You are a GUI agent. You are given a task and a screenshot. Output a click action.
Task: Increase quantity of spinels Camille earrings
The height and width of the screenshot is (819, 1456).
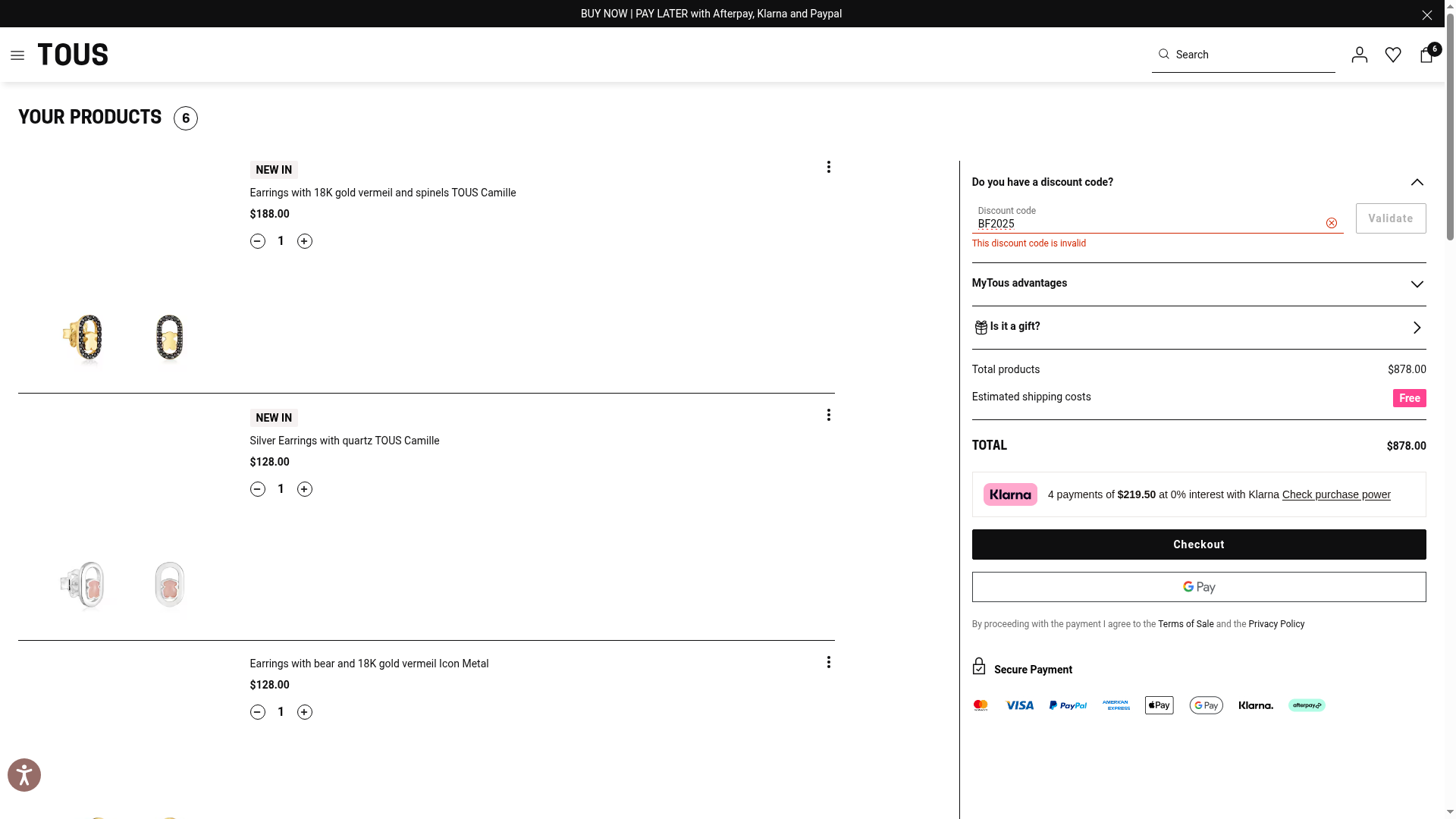click(305, 241)
